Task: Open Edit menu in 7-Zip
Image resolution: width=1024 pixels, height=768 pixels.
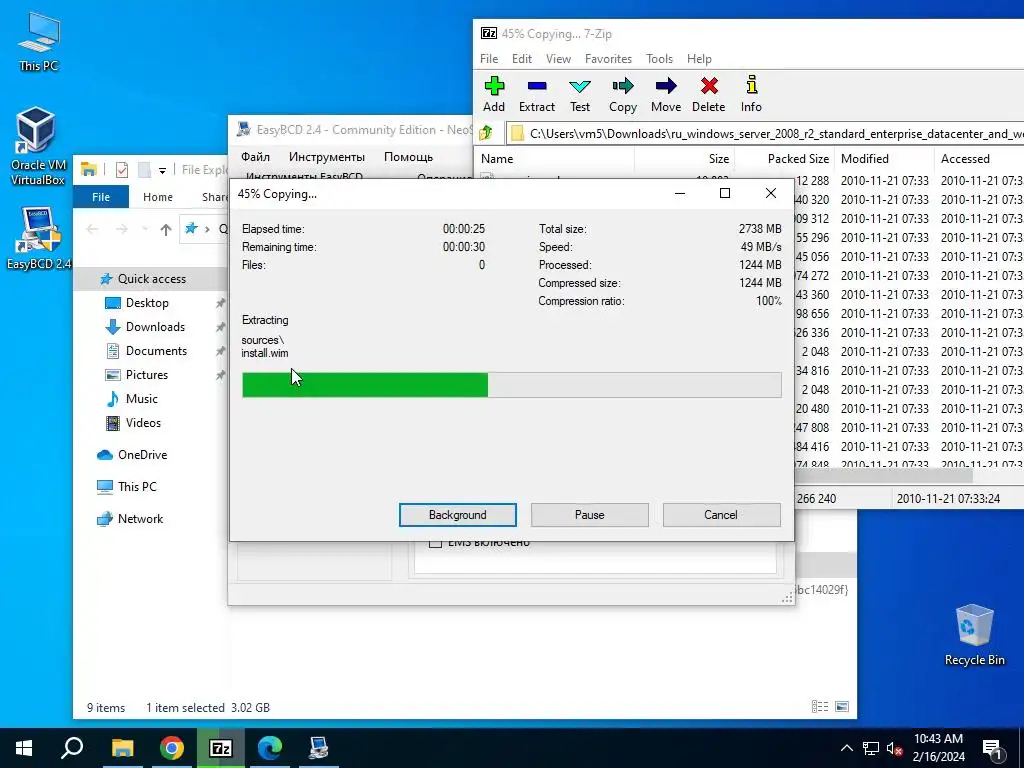Action: pyautogui.click(x=521, y=59)
